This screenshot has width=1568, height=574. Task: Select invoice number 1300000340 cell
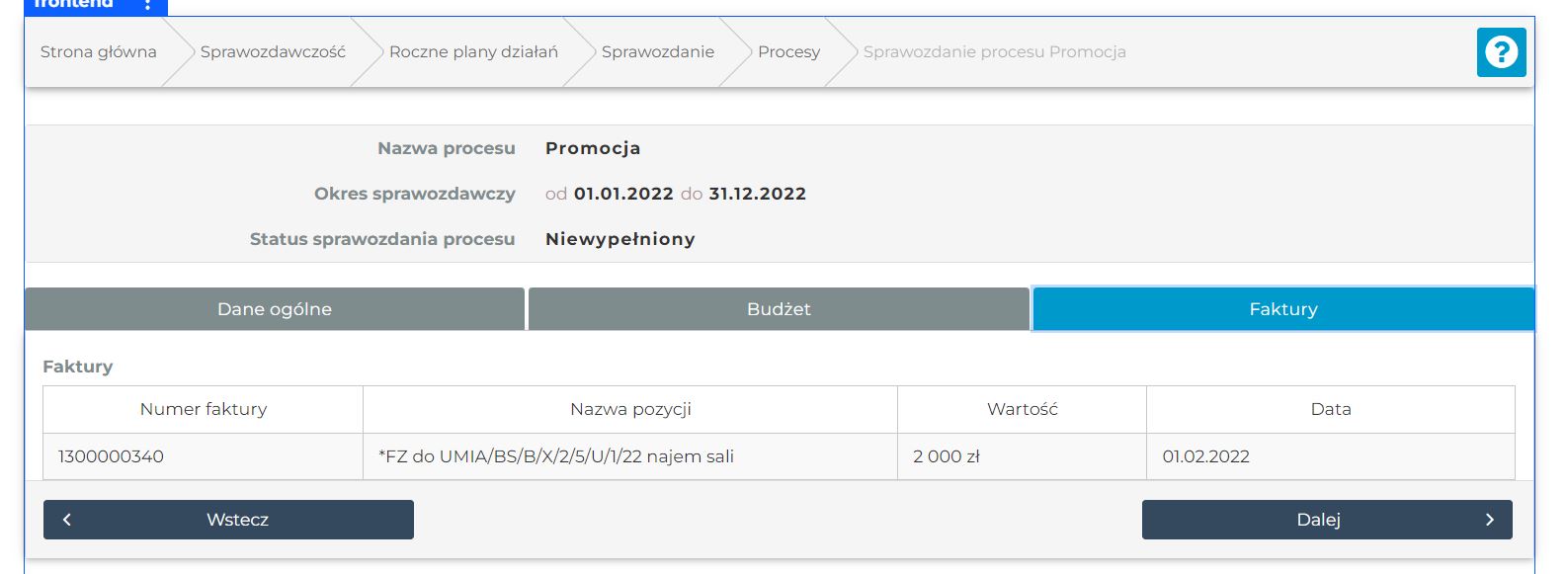(111, 456)
